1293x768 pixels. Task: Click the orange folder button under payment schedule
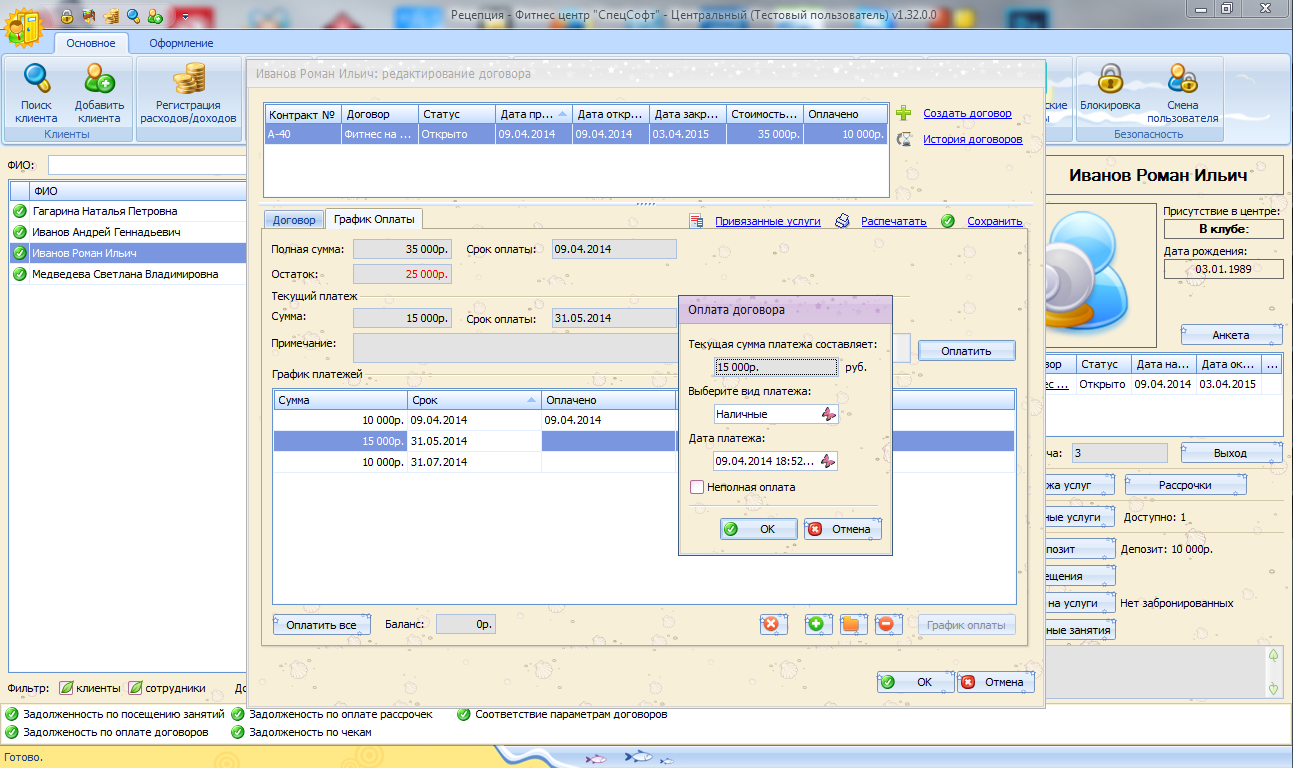(850, 625)
